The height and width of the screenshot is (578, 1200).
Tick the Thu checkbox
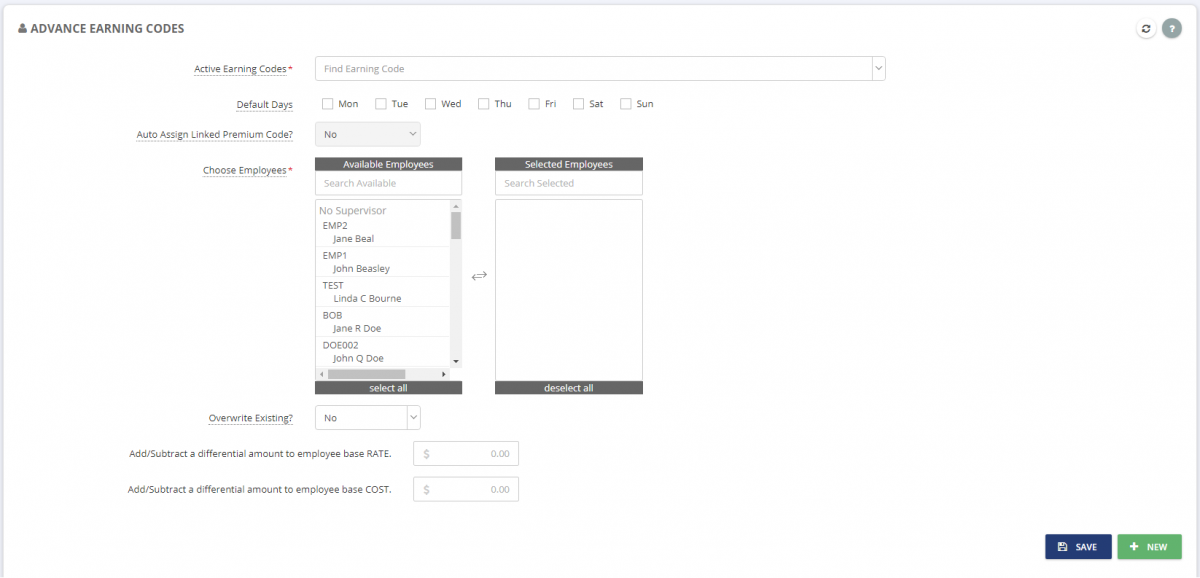484,103
